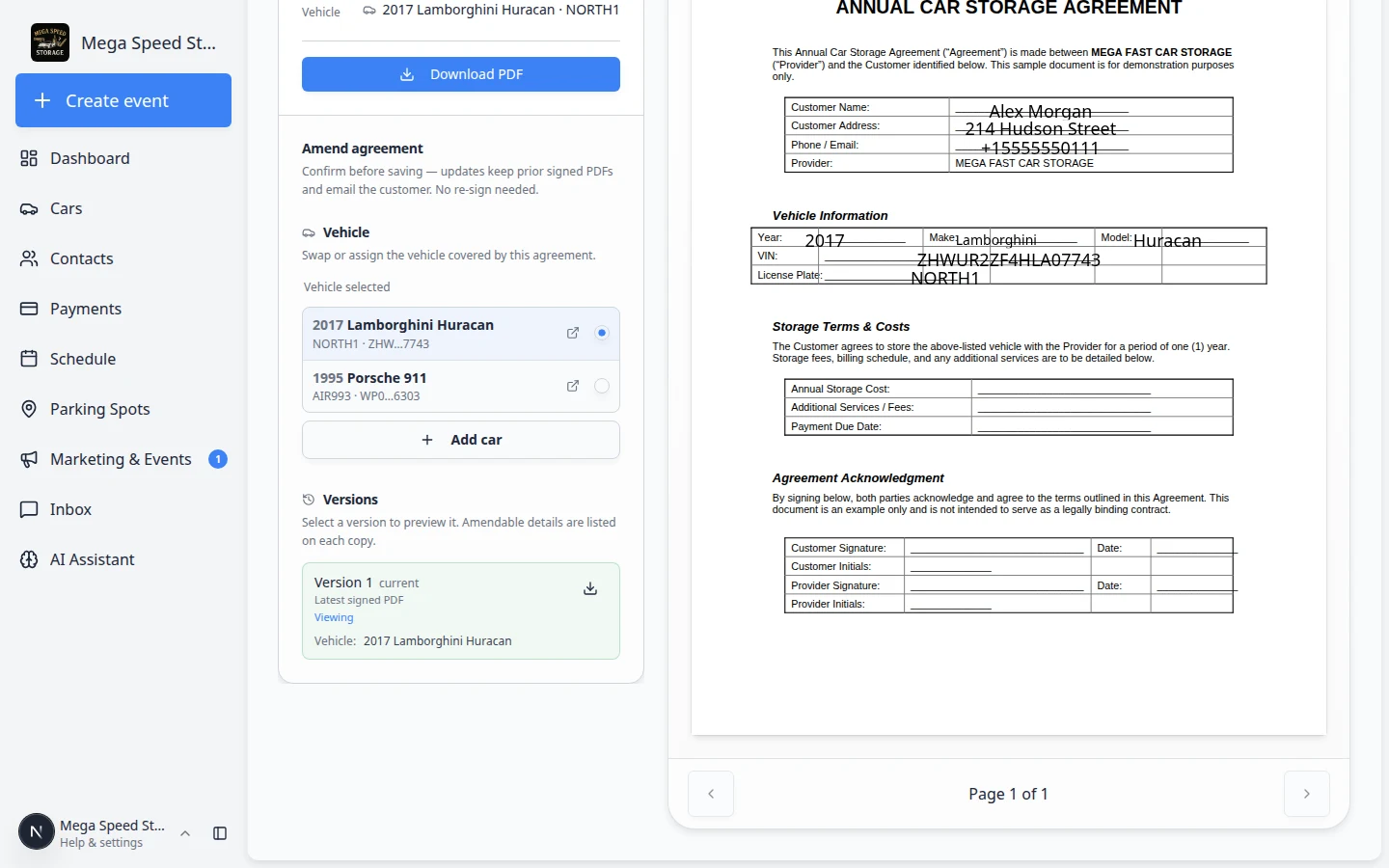Go to the Cars section
Screen dimensions: 1389x868
[123, 208]
